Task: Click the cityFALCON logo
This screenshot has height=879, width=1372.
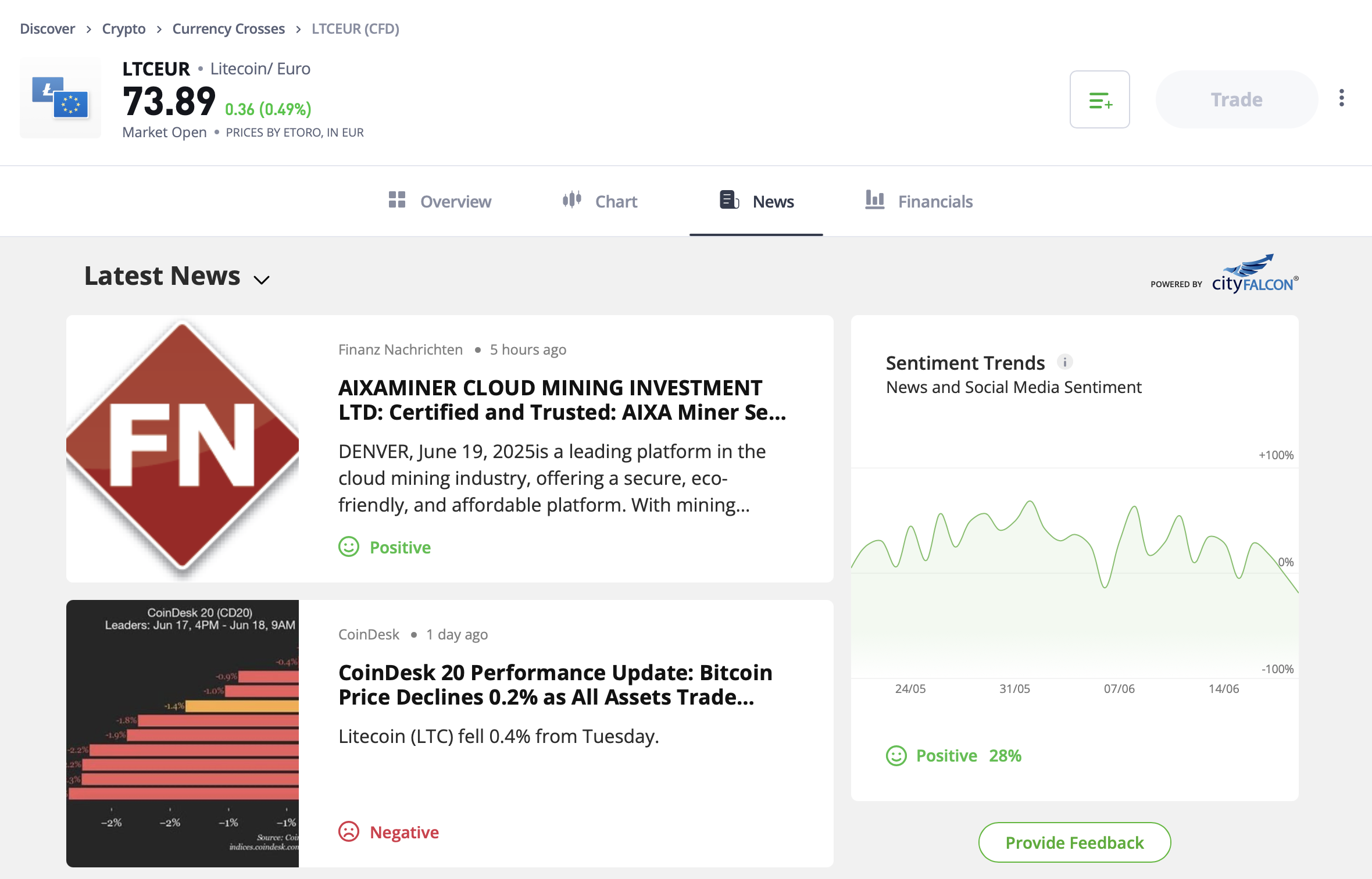Action: (1255, 273)
